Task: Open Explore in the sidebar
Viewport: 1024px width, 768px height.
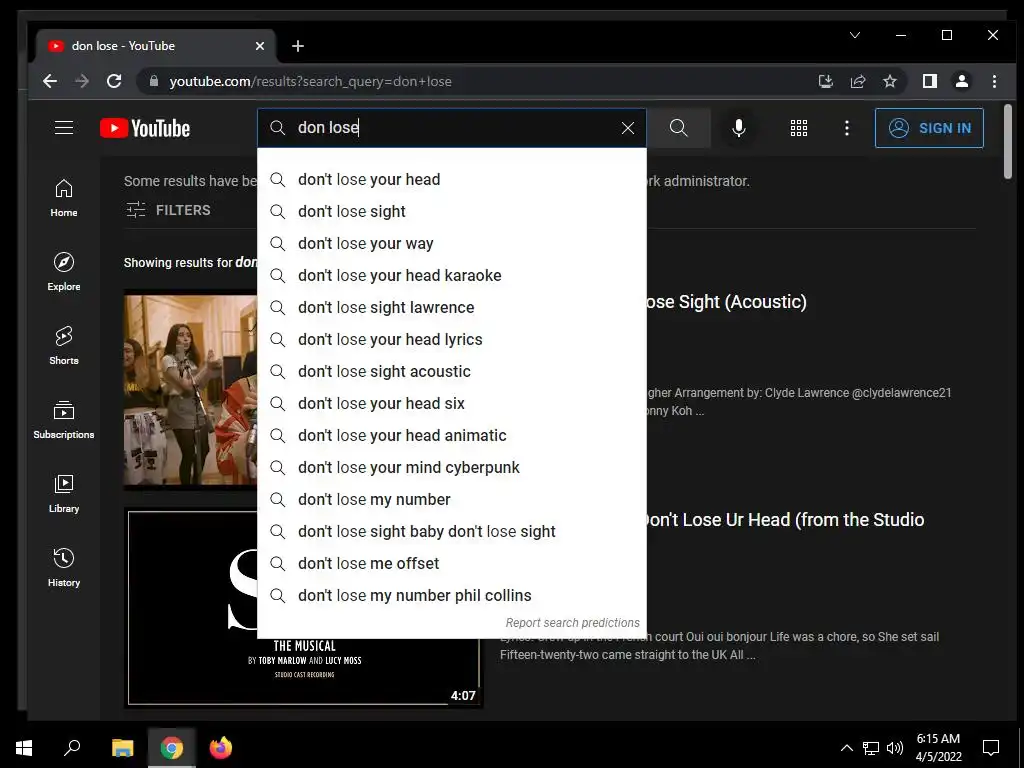Action: [64, 272]
